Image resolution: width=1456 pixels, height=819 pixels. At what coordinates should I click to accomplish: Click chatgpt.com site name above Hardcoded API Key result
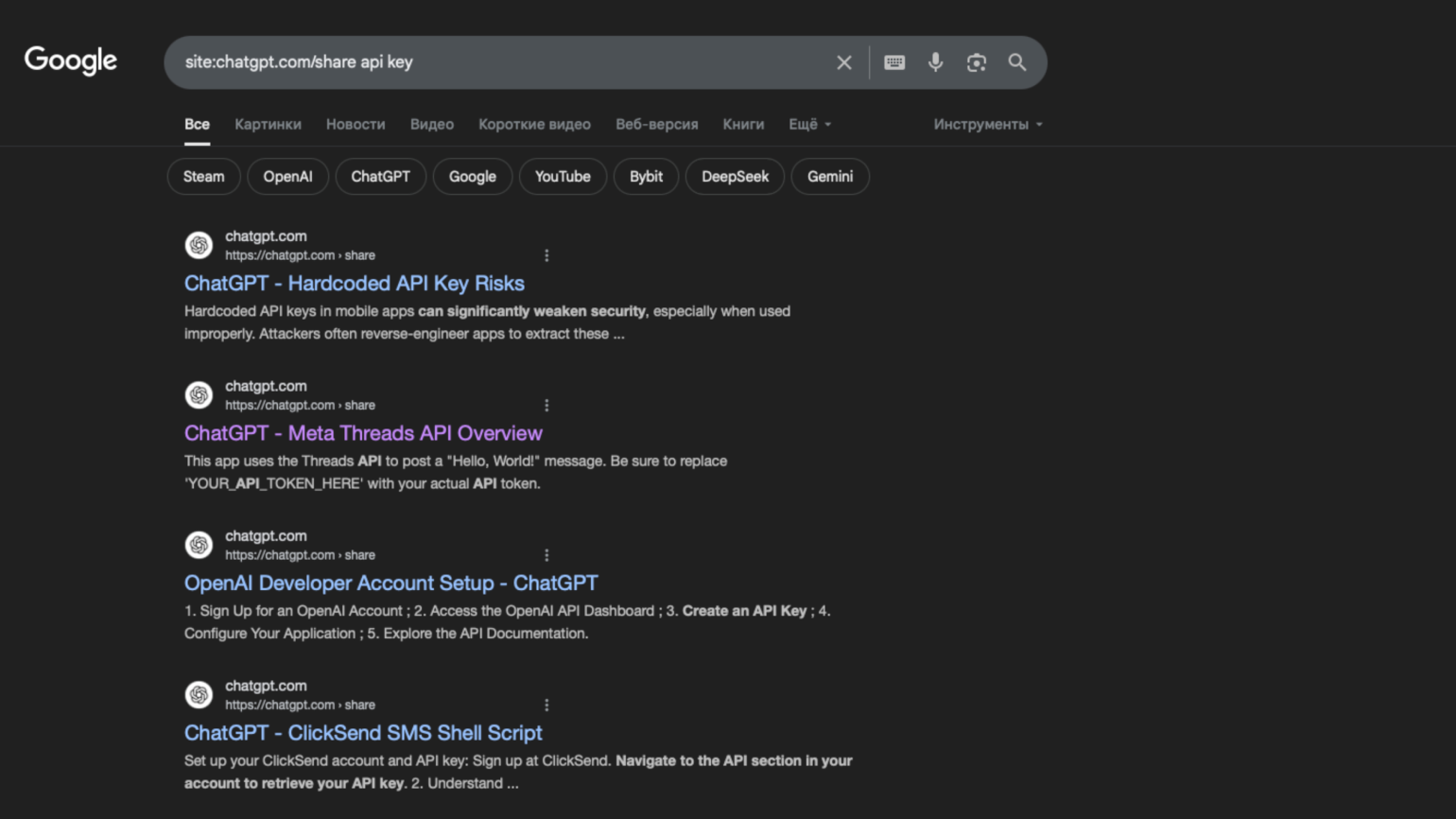266,236
